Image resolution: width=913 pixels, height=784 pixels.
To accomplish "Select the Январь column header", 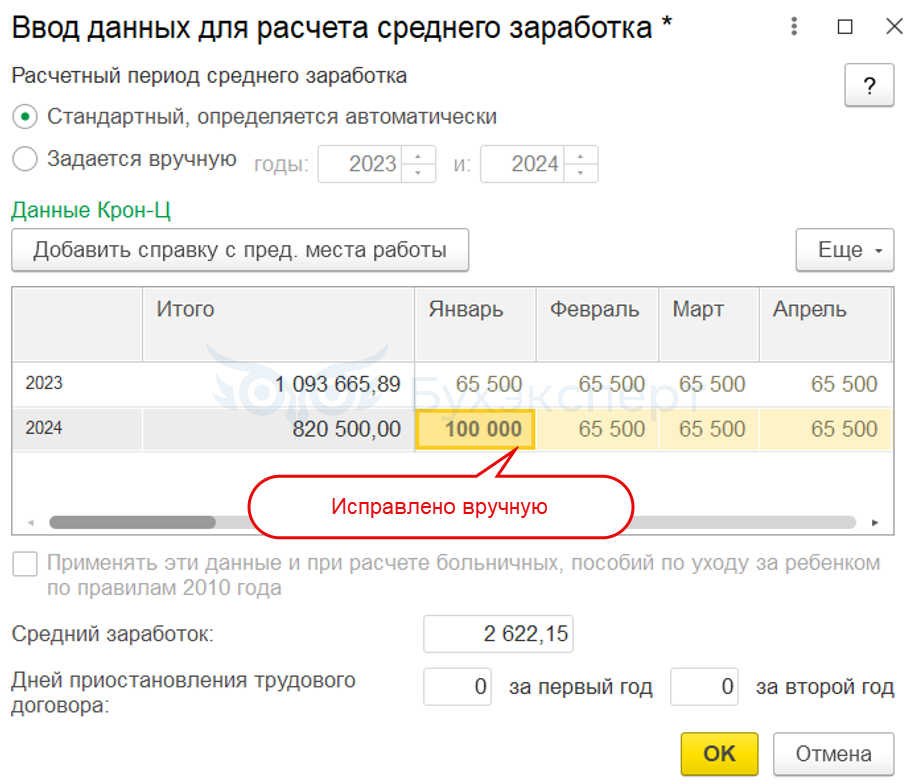I will [x=475, y=324].
